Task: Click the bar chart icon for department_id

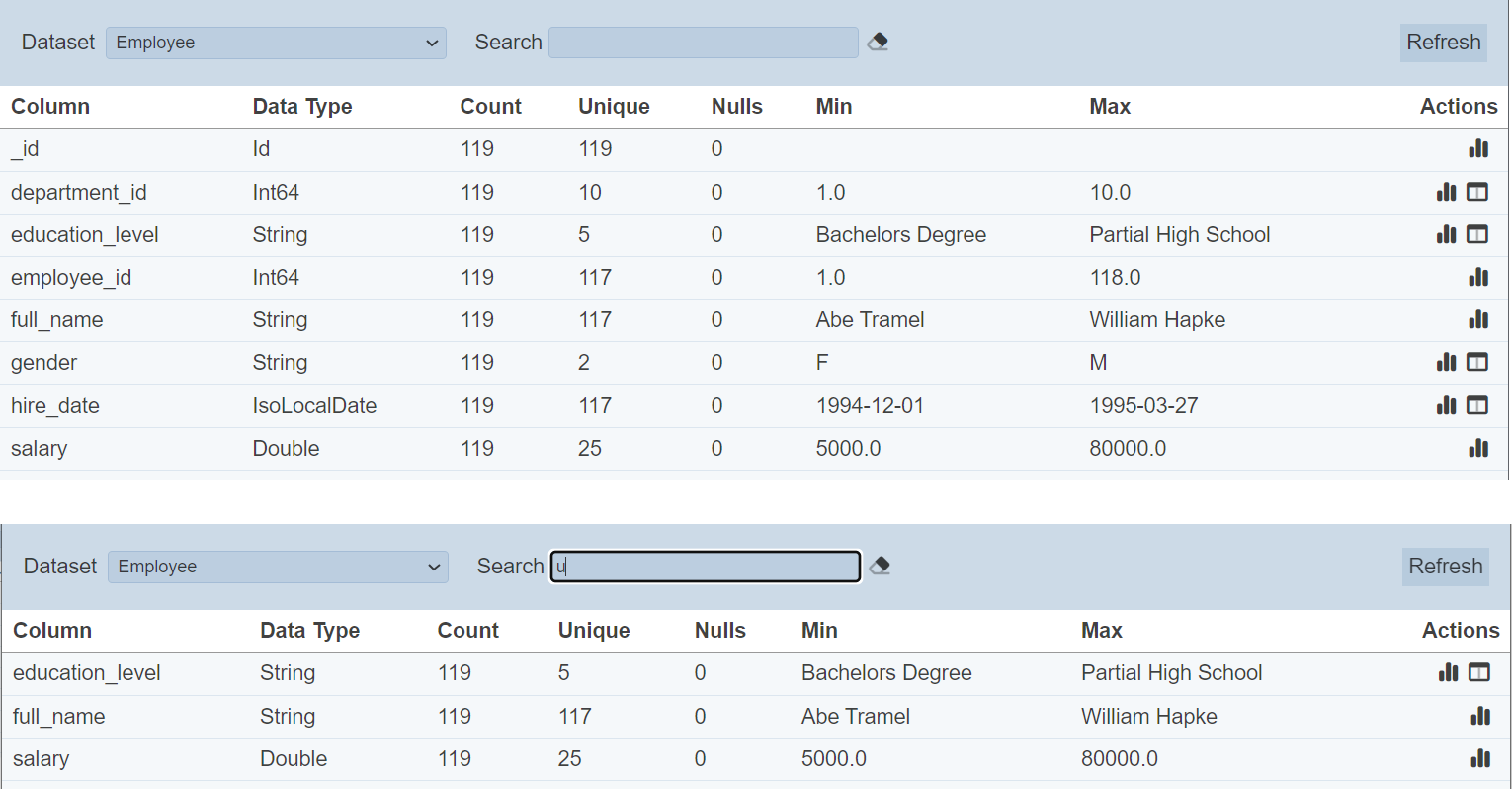Action: 1447,192
